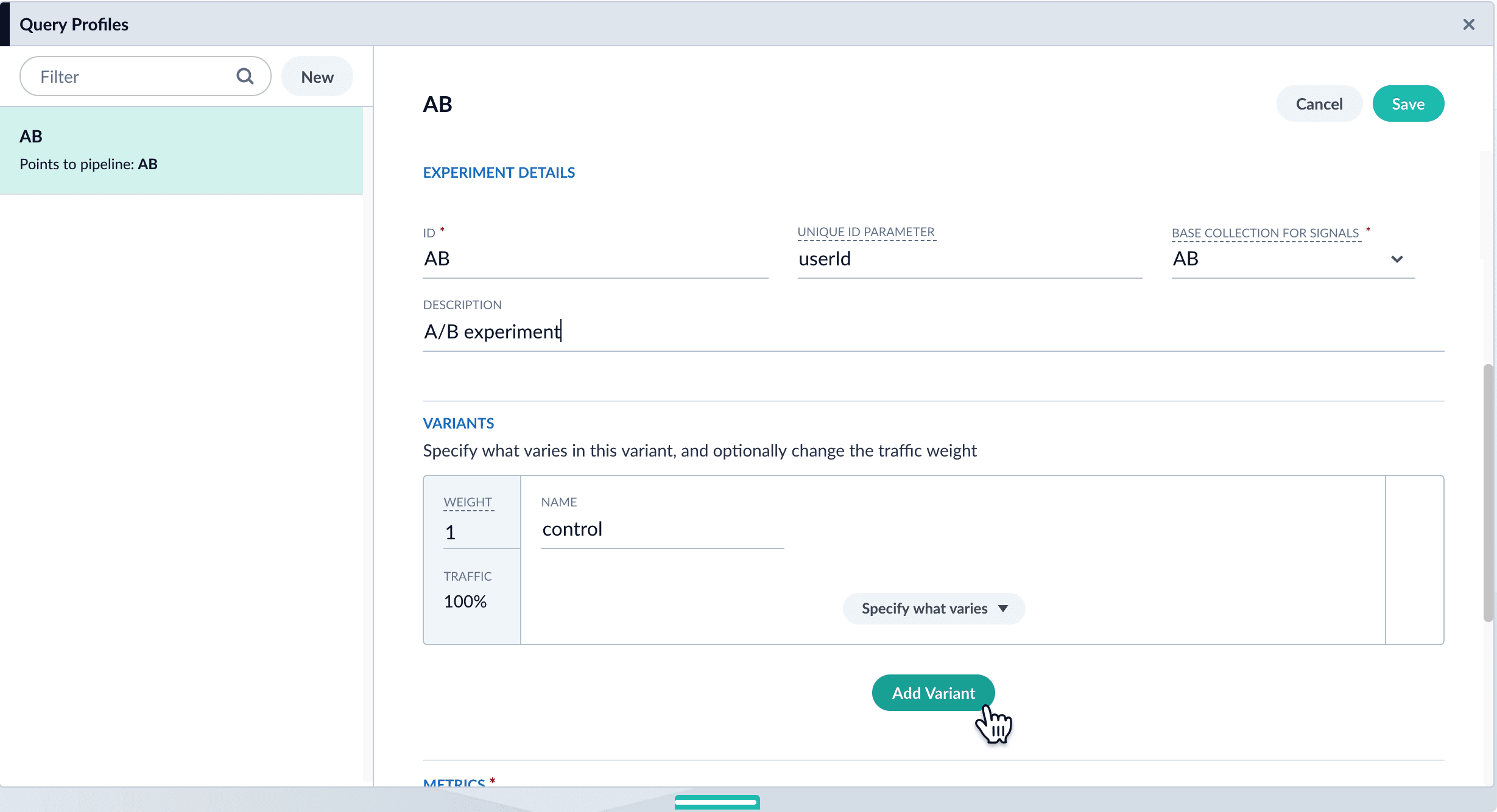
Task: Cancel editing the experiment
Action: [1319, 104]
